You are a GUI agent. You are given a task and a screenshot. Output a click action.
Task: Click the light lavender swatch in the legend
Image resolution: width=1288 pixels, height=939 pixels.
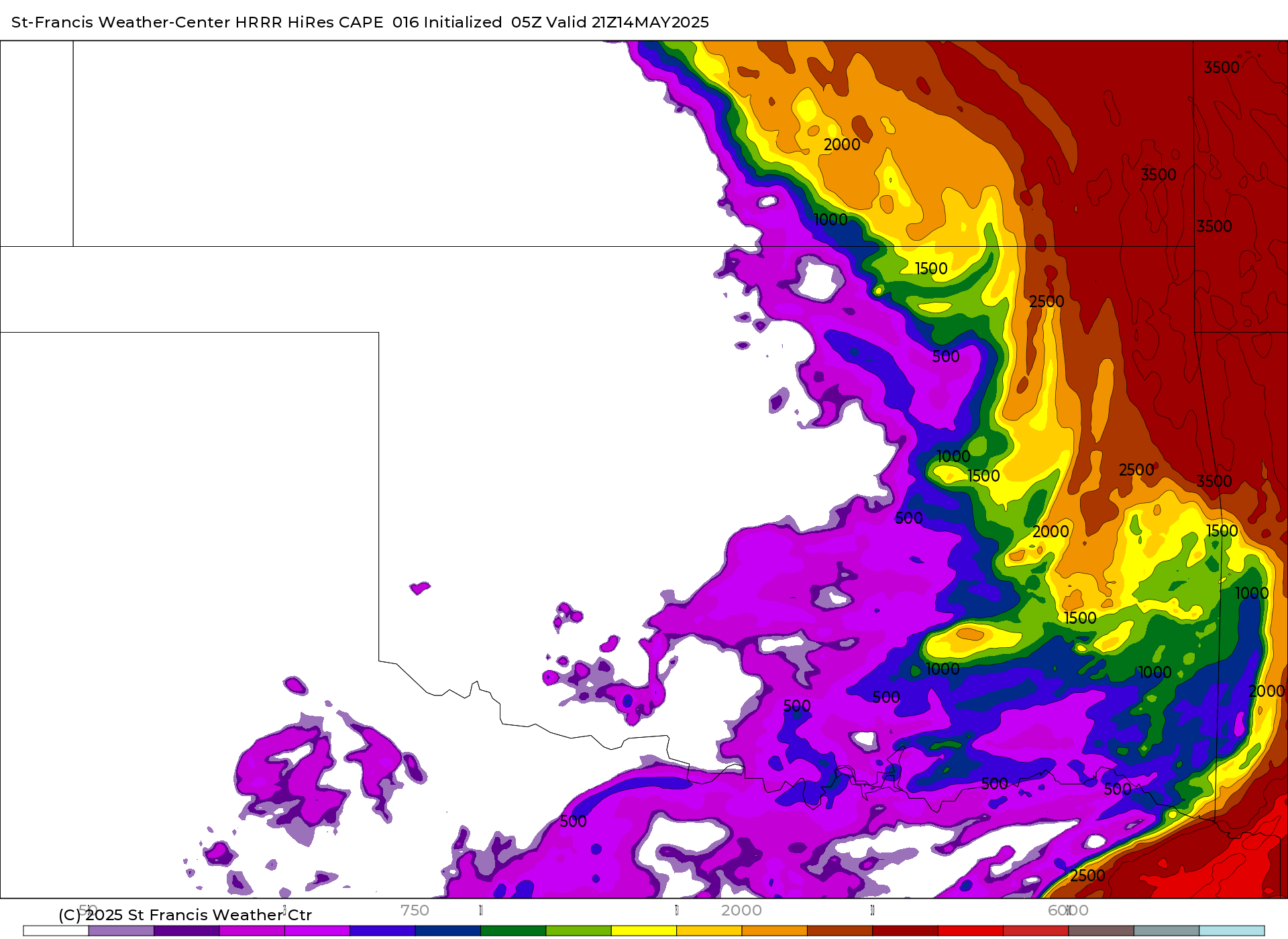coord(121,931)
